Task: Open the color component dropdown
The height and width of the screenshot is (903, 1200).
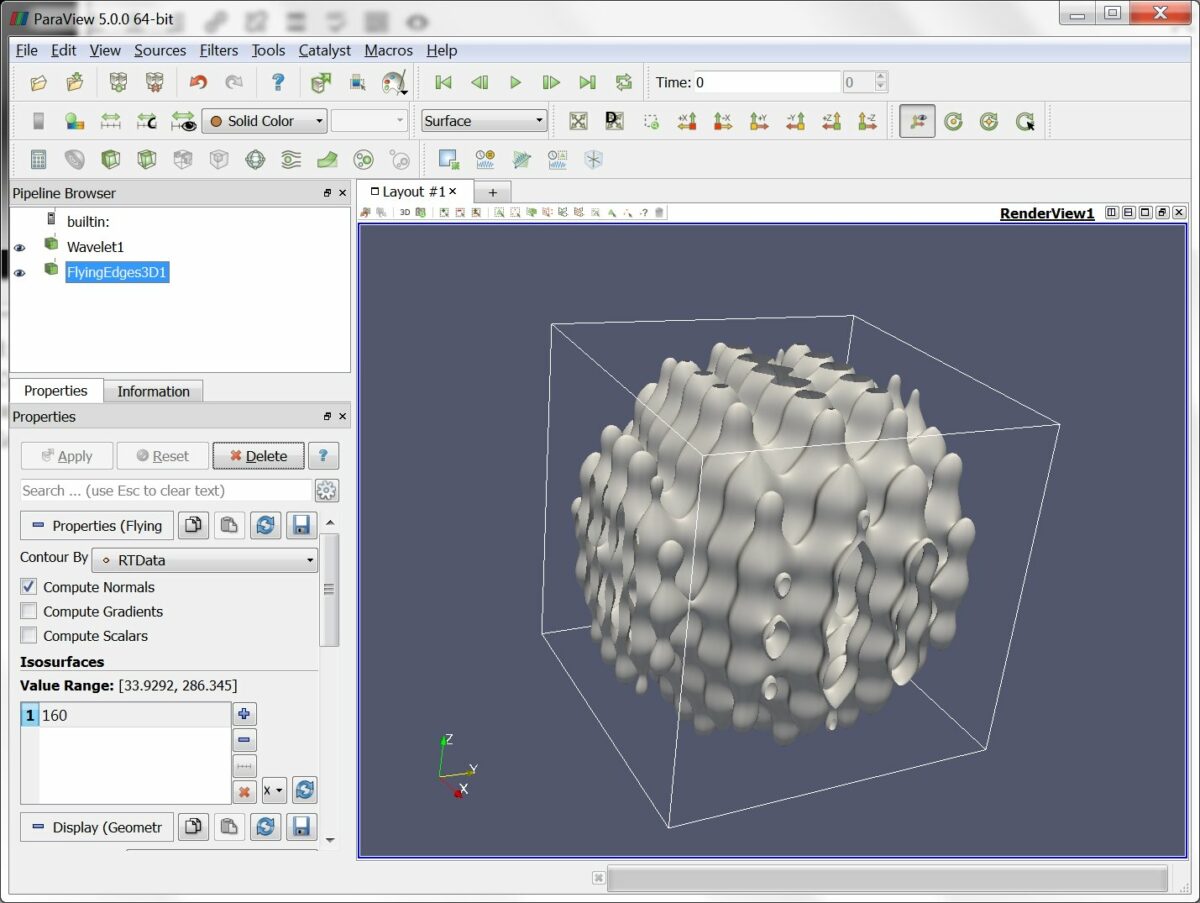Action: [x=369, y=121]
